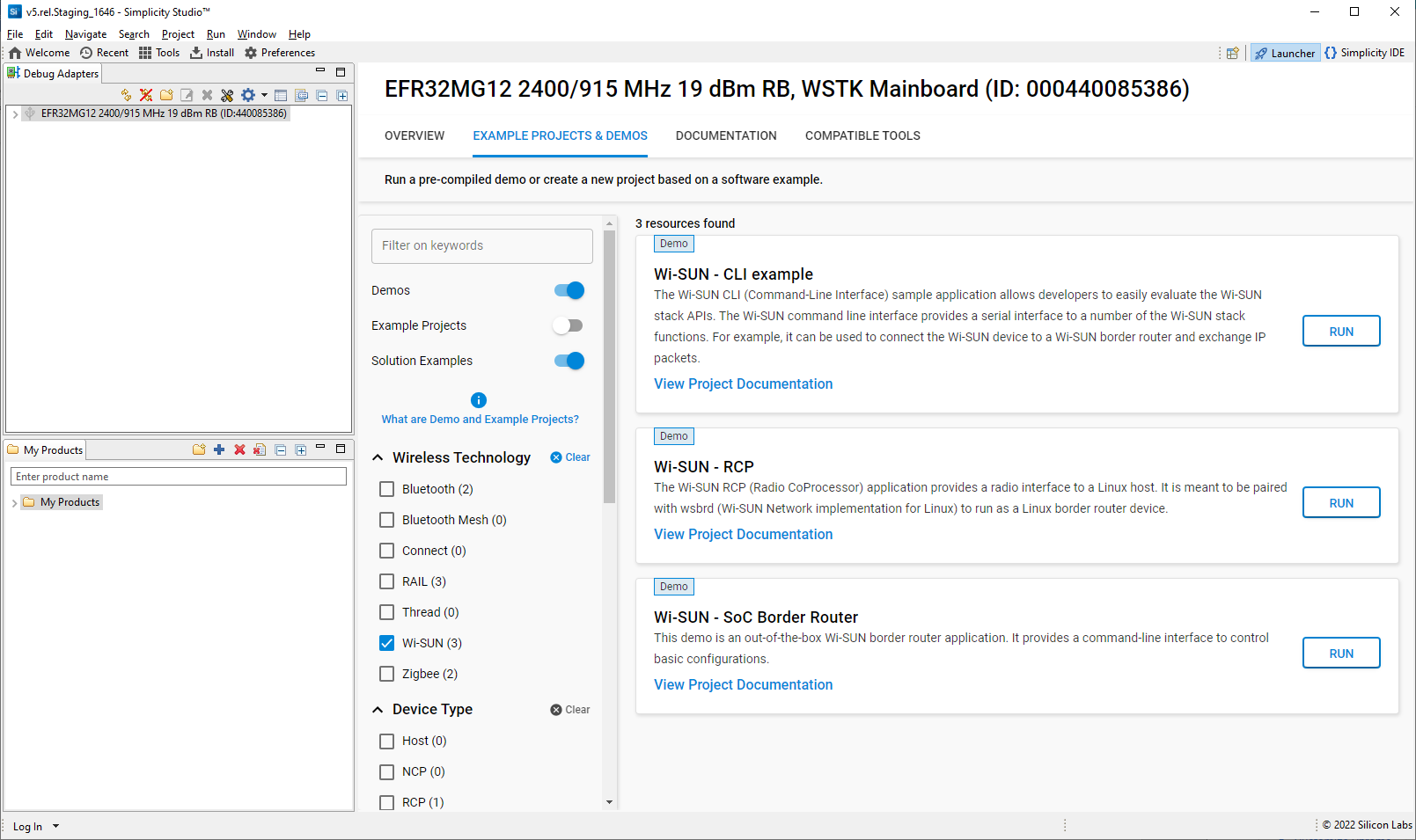Collapse the Wireless Technology filter section

pos(378,457)
